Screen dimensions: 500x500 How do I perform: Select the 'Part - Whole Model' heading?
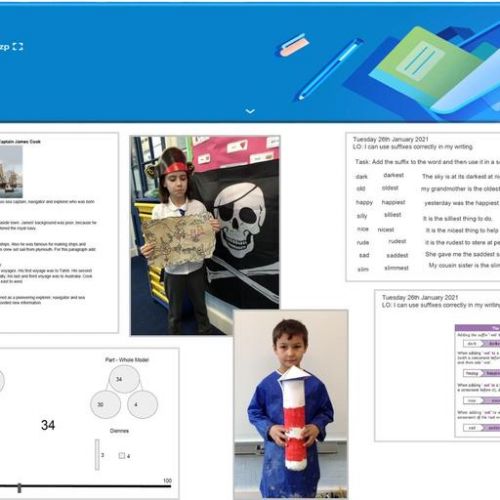coord(127,360)
